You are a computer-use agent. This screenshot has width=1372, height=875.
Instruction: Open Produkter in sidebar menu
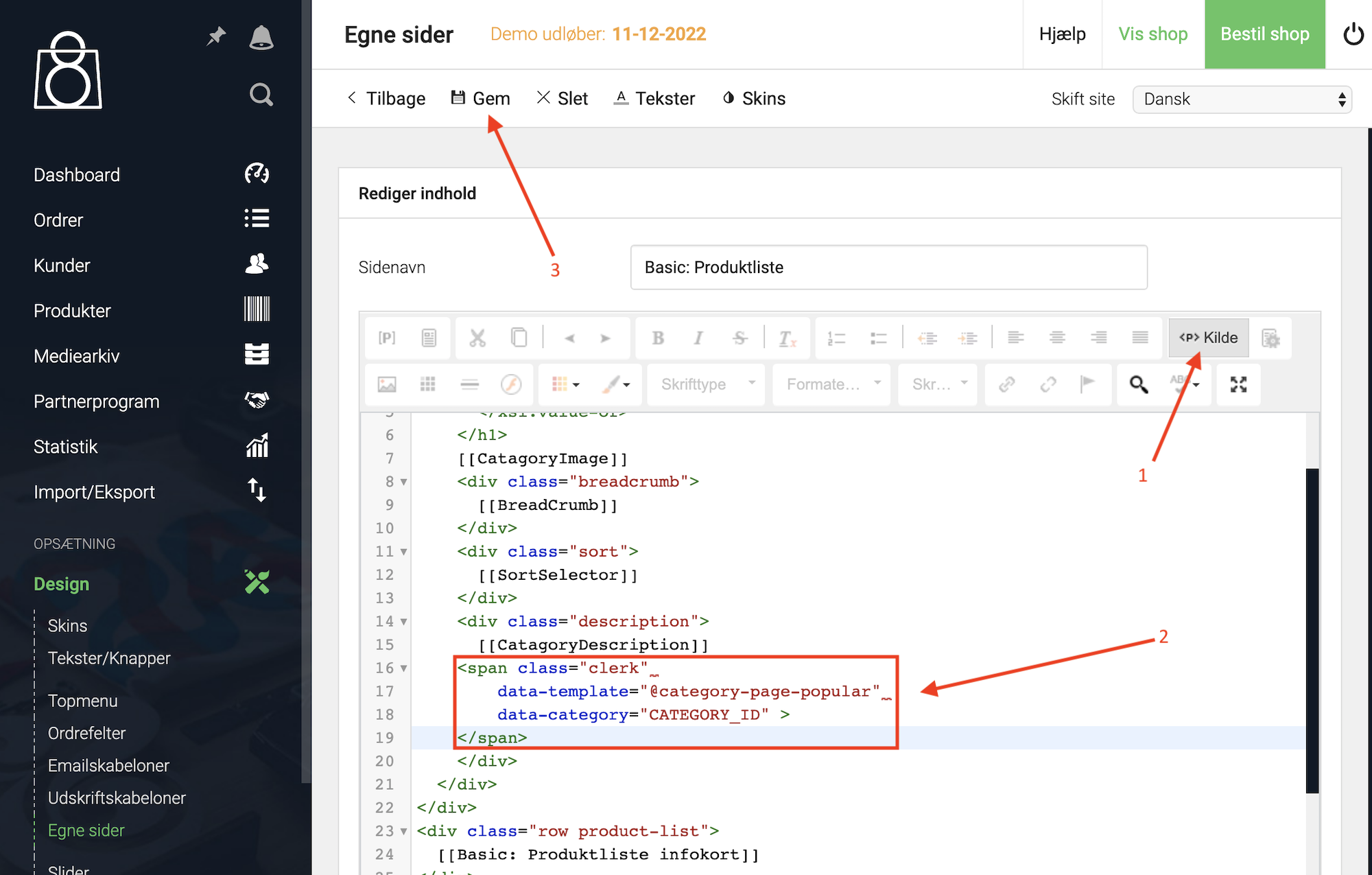tap(72, 310)
